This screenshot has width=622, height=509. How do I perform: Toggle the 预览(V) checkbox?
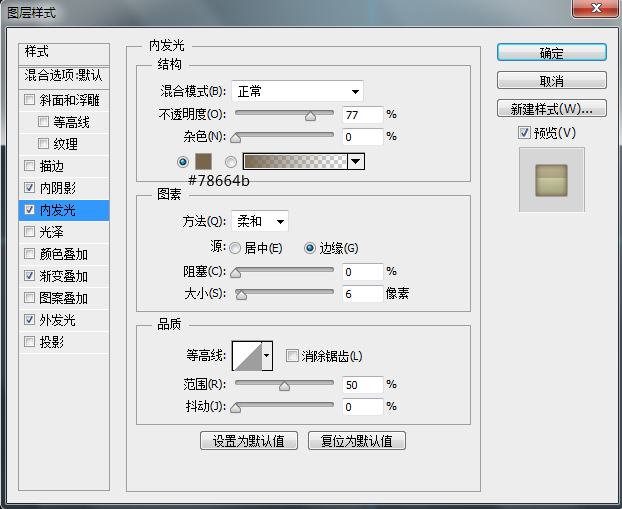pos(524,133)
